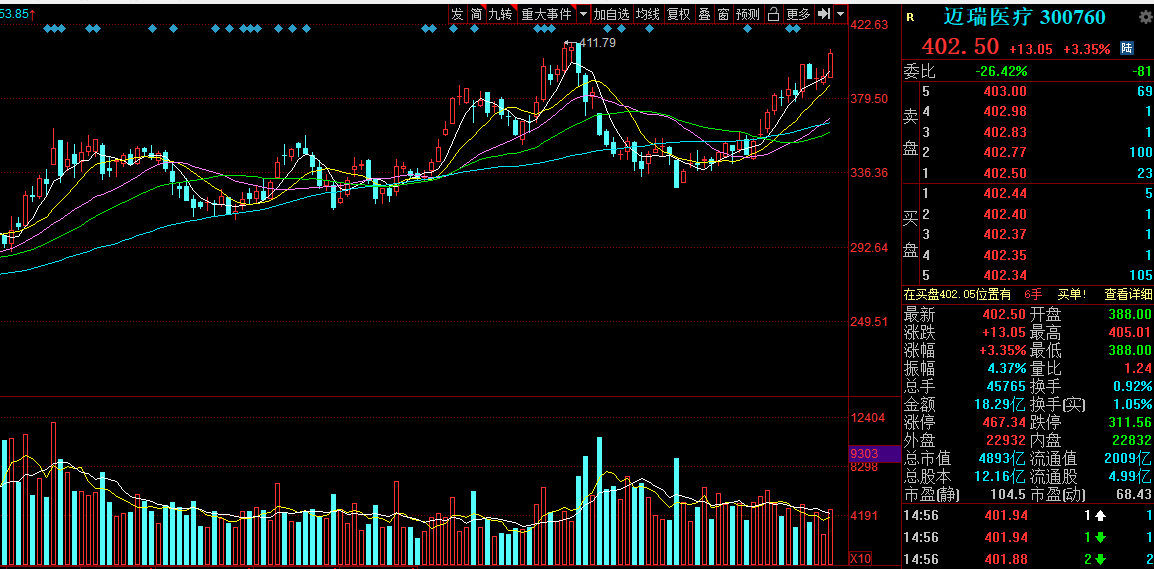The width and height of the screenshot is (1154, 569).
Task: Click the 市盈(动) value 68.43
Action: pos(1134,494)
